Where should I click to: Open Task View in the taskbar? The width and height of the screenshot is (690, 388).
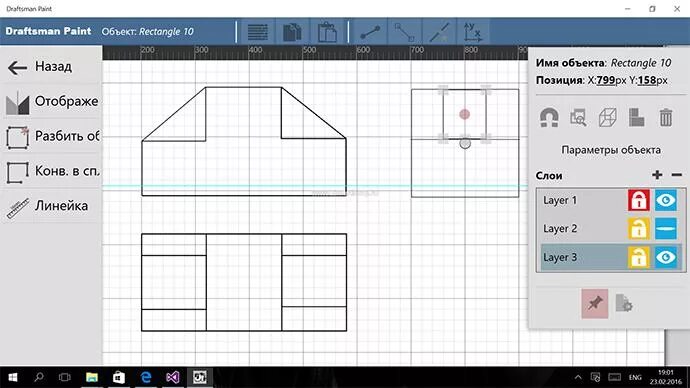tap(65, 377)
